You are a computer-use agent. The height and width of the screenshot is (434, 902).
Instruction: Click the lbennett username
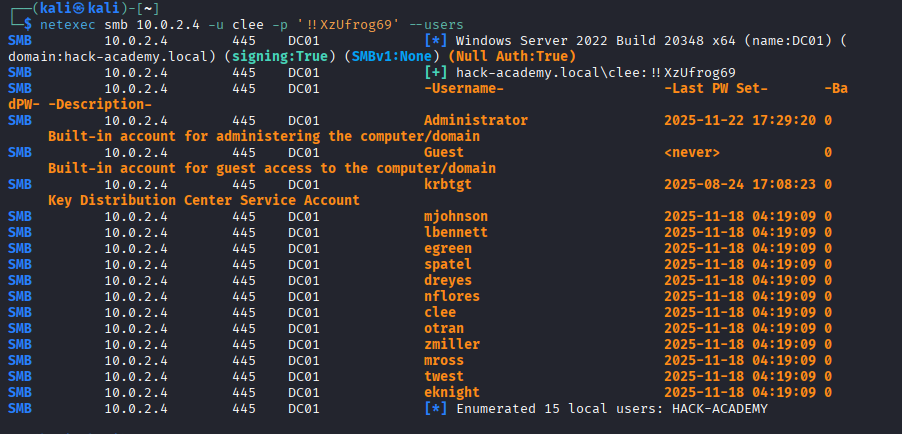pyautogui.click(x=456, y=232)
